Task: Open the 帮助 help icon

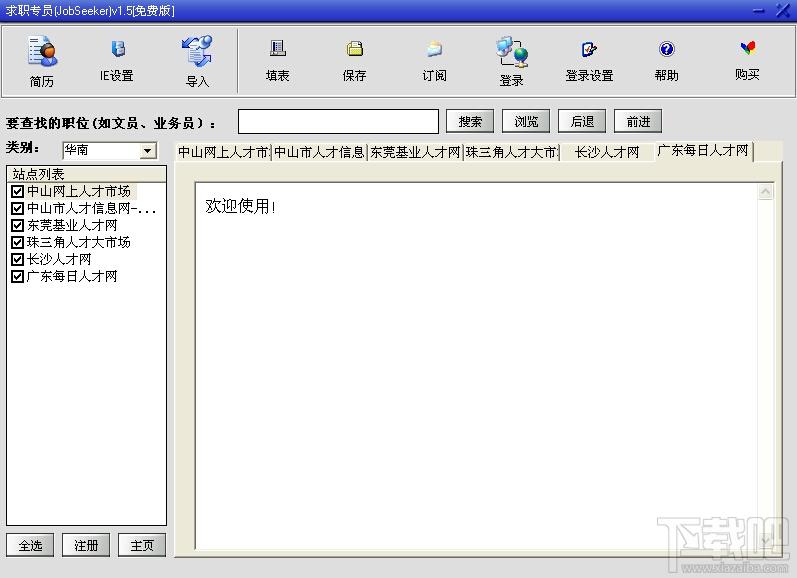Action: pyautogui.click(x=666, y=60)
